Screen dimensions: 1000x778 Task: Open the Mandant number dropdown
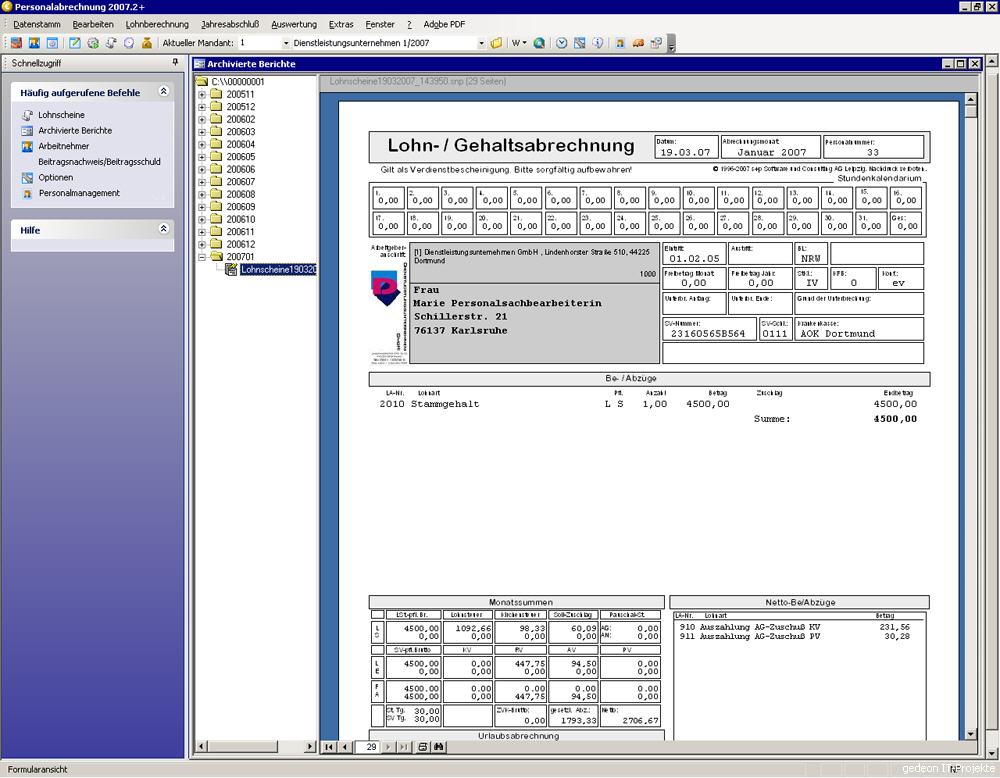pyautogui.click(x=286, y=43)
